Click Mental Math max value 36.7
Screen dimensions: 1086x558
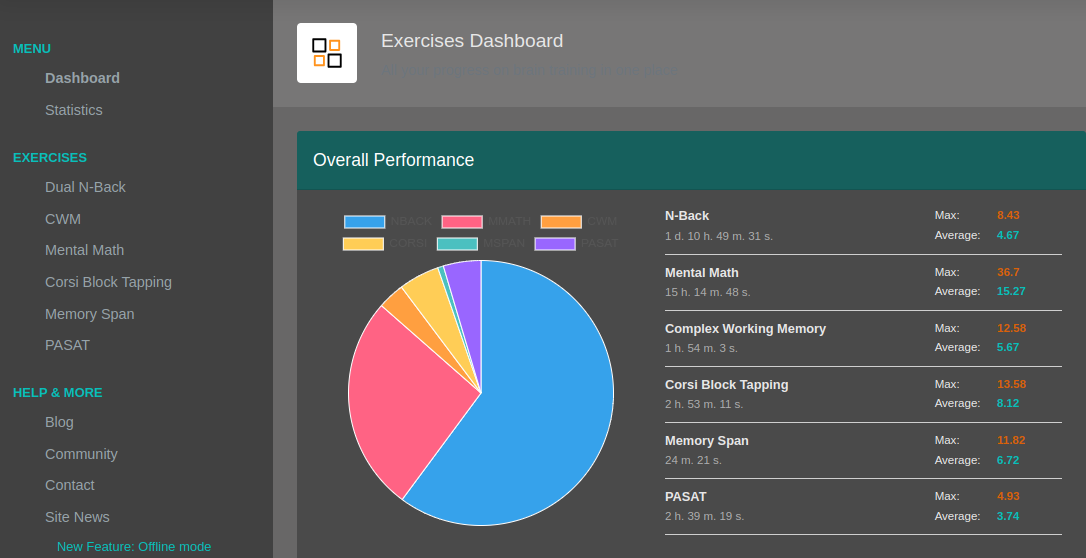tap(1008, 272)
